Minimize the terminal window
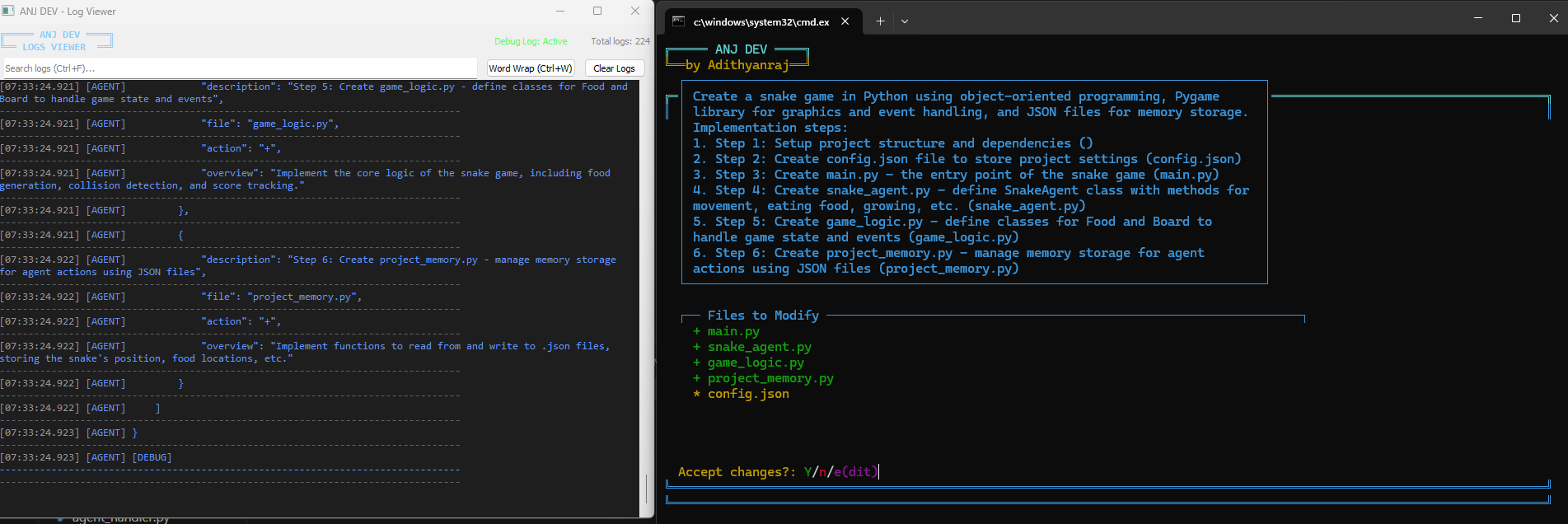Image resolution: width=1568 pixels, height=524 pixels. (x=1478, y=17)
